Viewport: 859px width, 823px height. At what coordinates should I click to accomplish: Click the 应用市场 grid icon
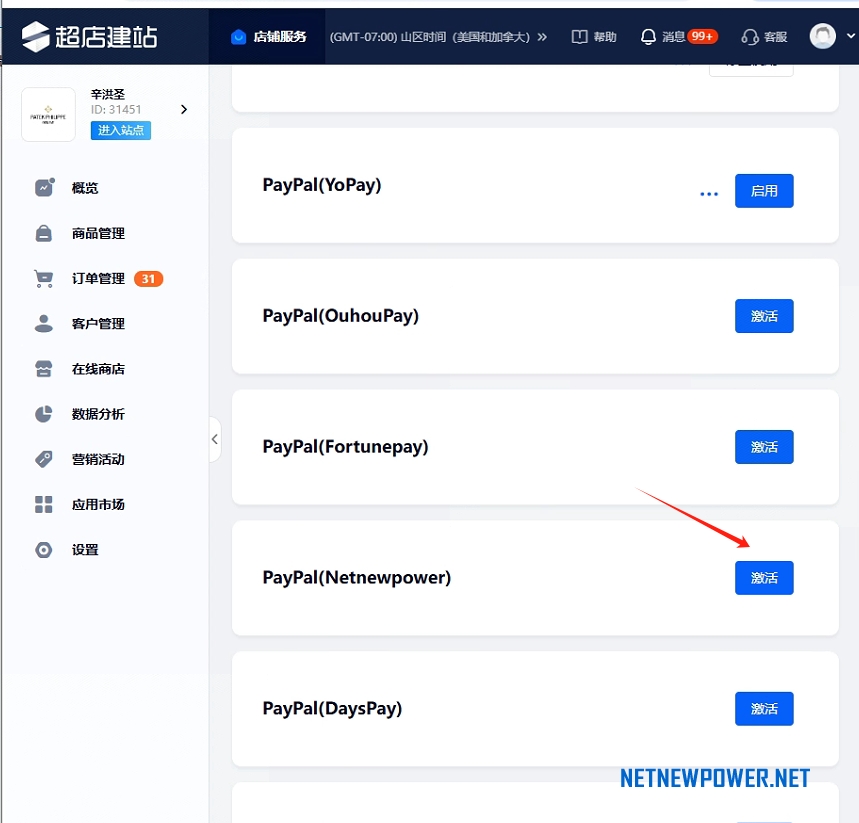[44, 504]
